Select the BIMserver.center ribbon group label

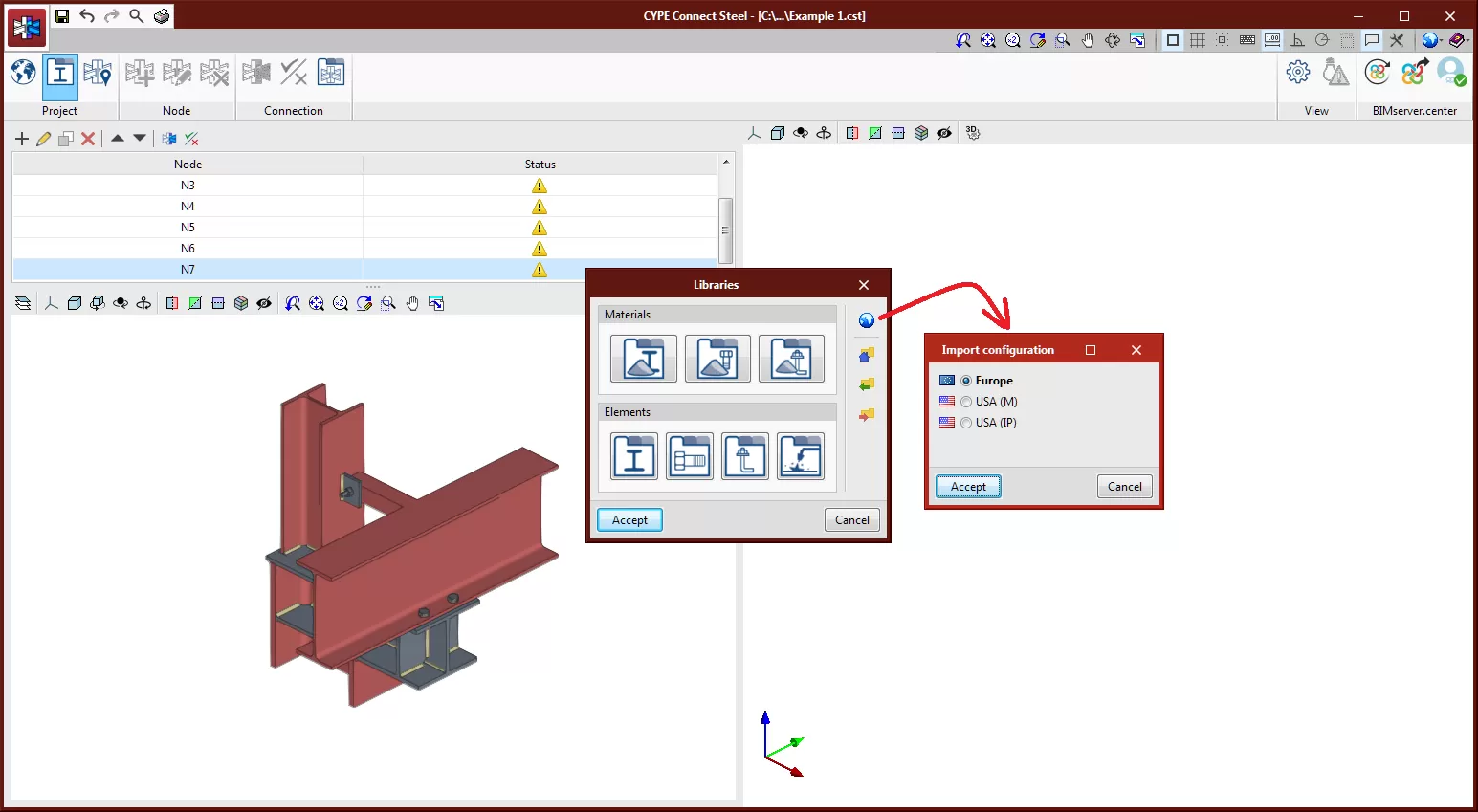(1414, 111)
